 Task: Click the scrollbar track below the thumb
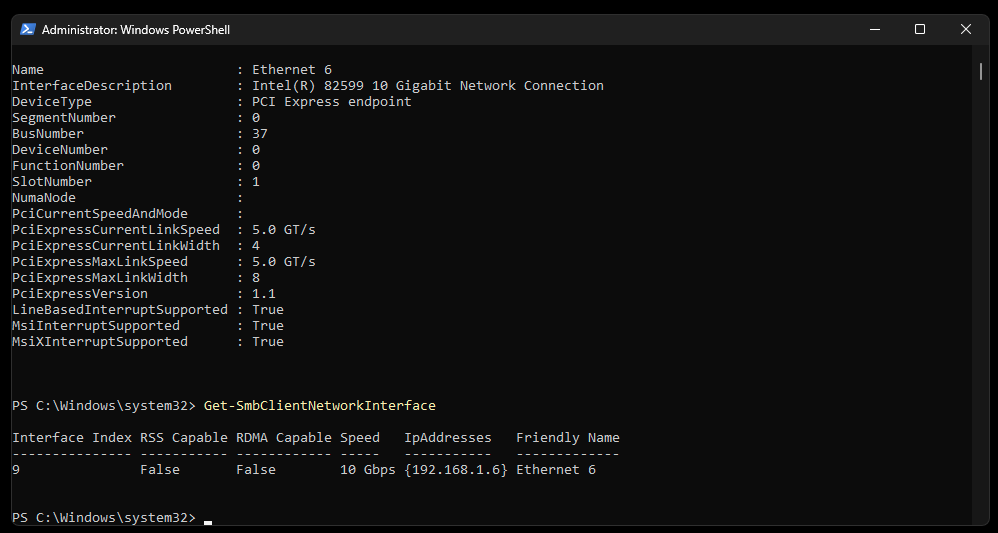[x=981, y=300]
